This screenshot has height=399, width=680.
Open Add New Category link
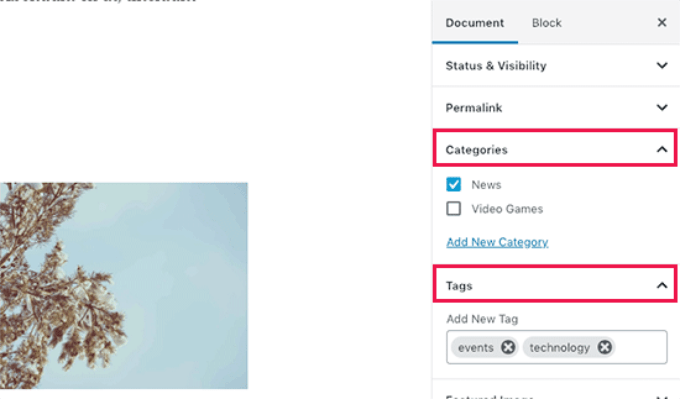497,242
